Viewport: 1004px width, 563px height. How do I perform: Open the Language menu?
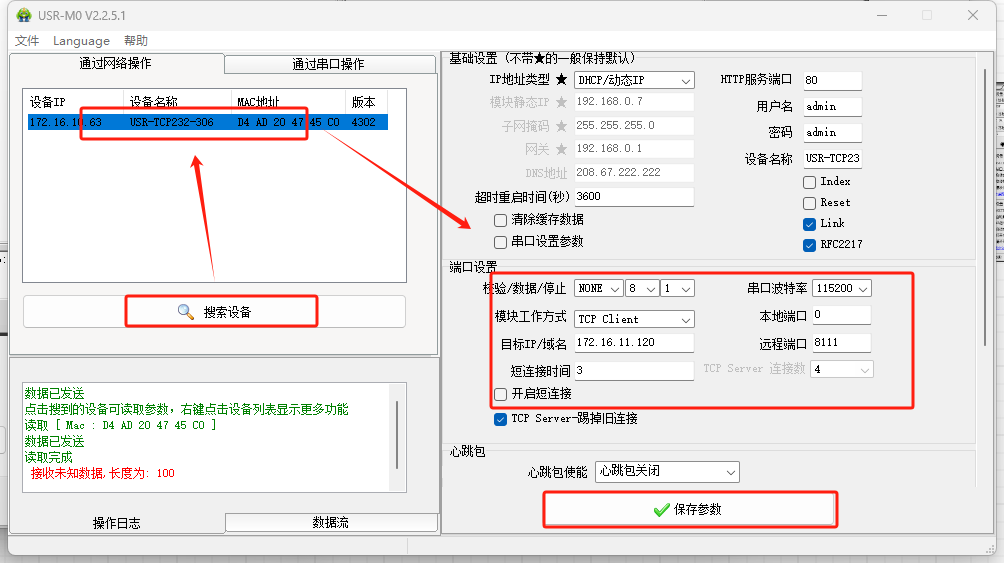pos(81,41)
